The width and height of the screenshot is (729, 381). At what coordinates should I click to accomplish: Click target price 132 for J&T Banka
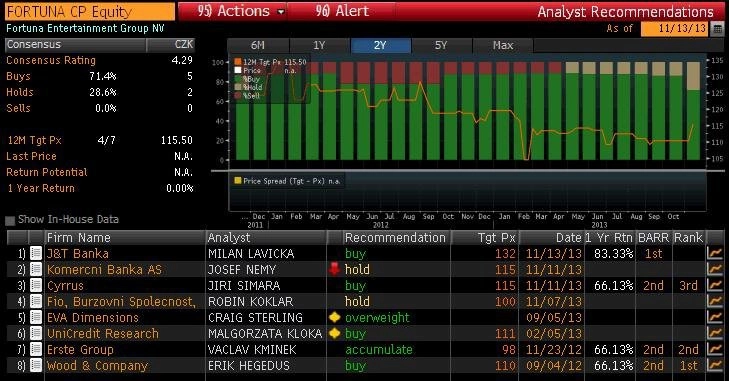505,254
